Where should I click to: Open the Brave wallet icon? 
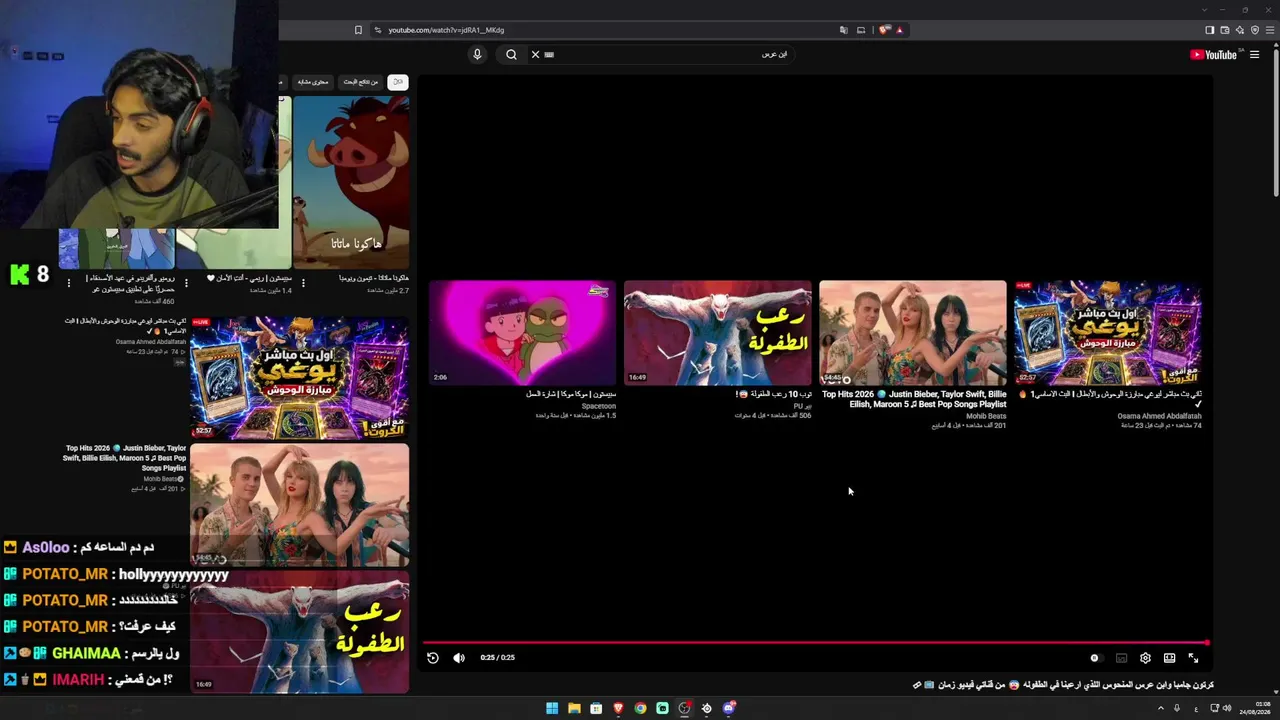pos(1224,30)
